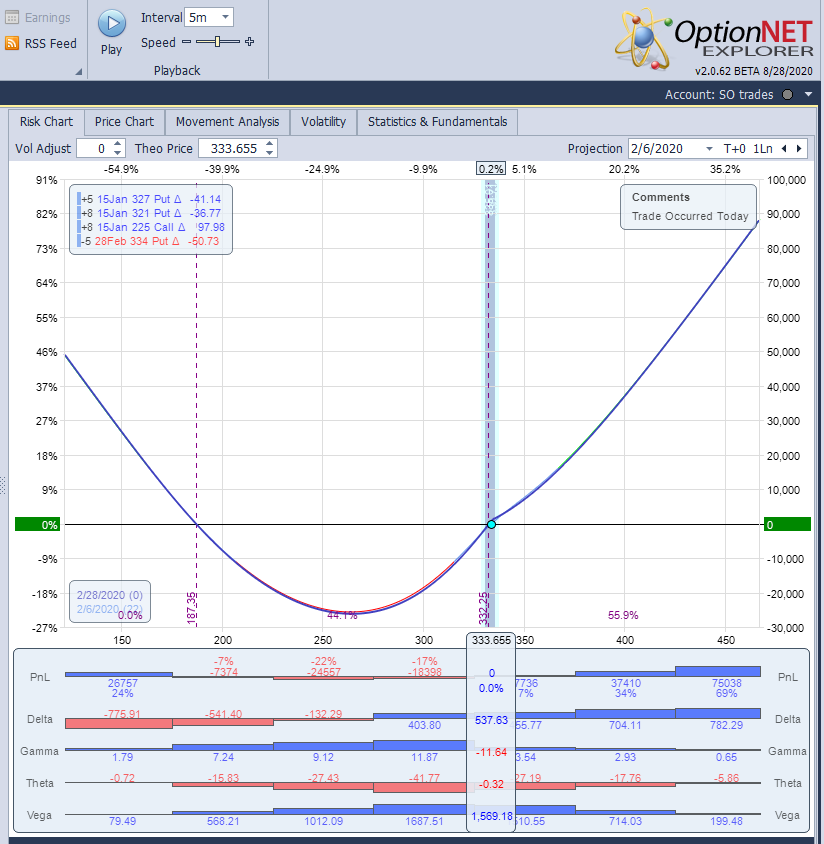Click the 2/28/2020 (0) expiration line legend
The image size is (824, 844).
point(109,595)
